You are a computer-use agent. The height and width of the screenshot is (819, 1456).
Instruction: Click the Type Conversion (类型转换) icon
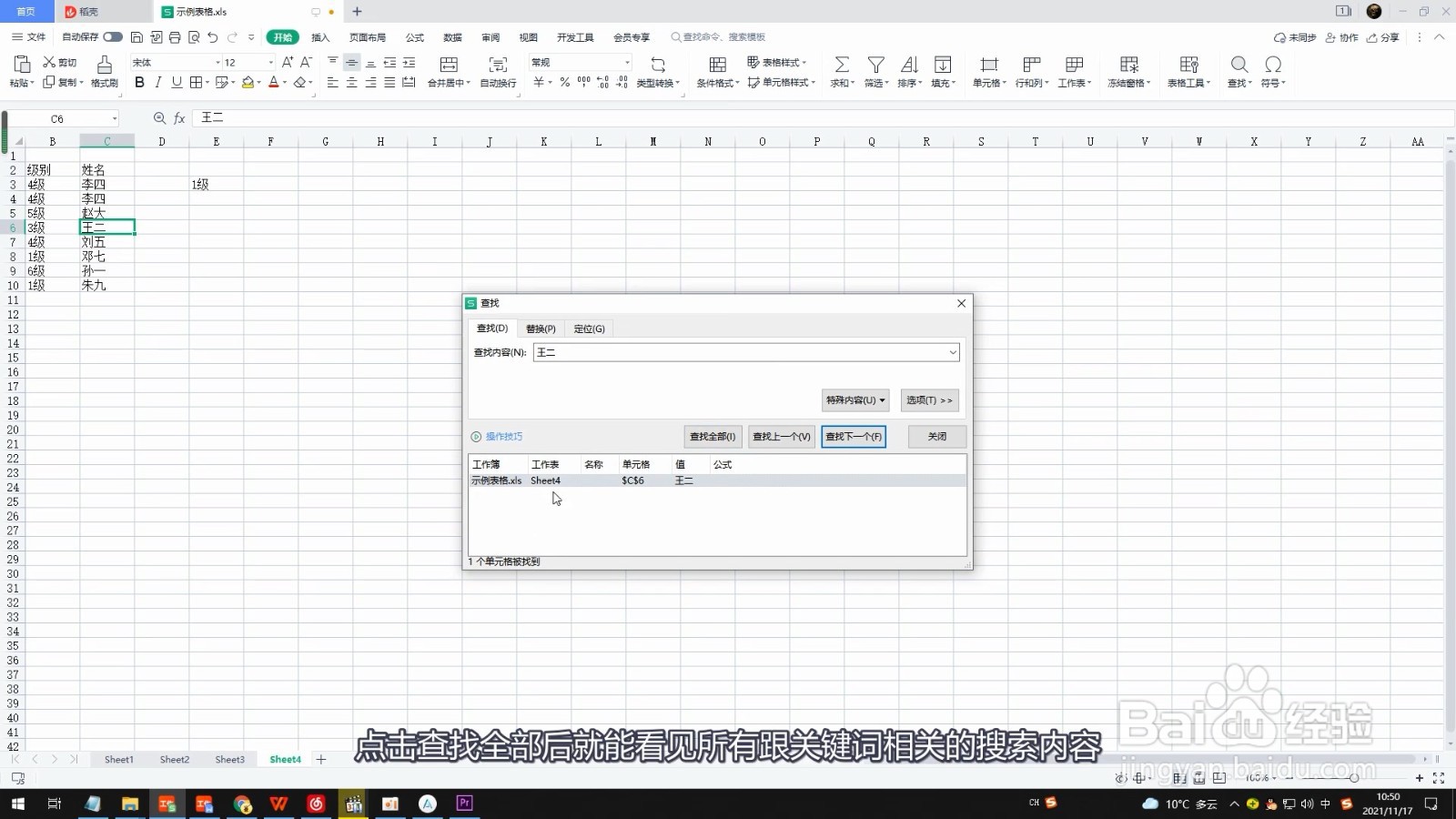coord(658,65)
